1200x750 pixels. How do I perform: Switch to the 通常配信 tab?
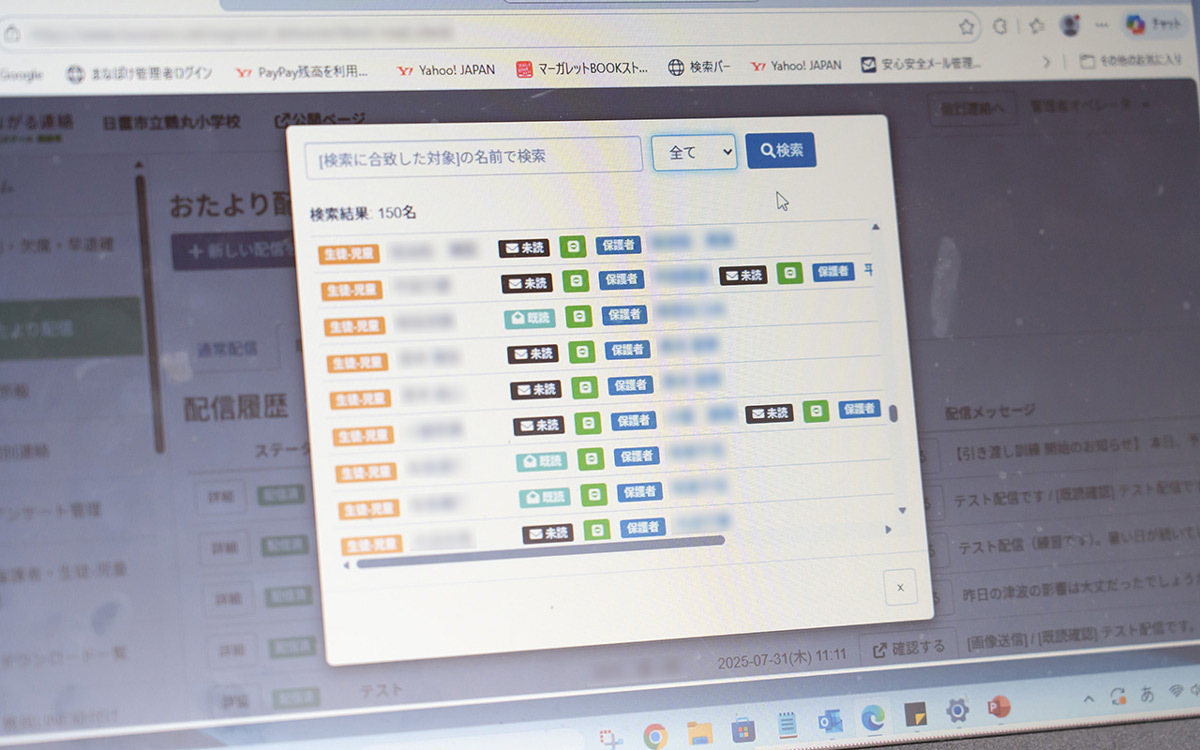point(227,349)
